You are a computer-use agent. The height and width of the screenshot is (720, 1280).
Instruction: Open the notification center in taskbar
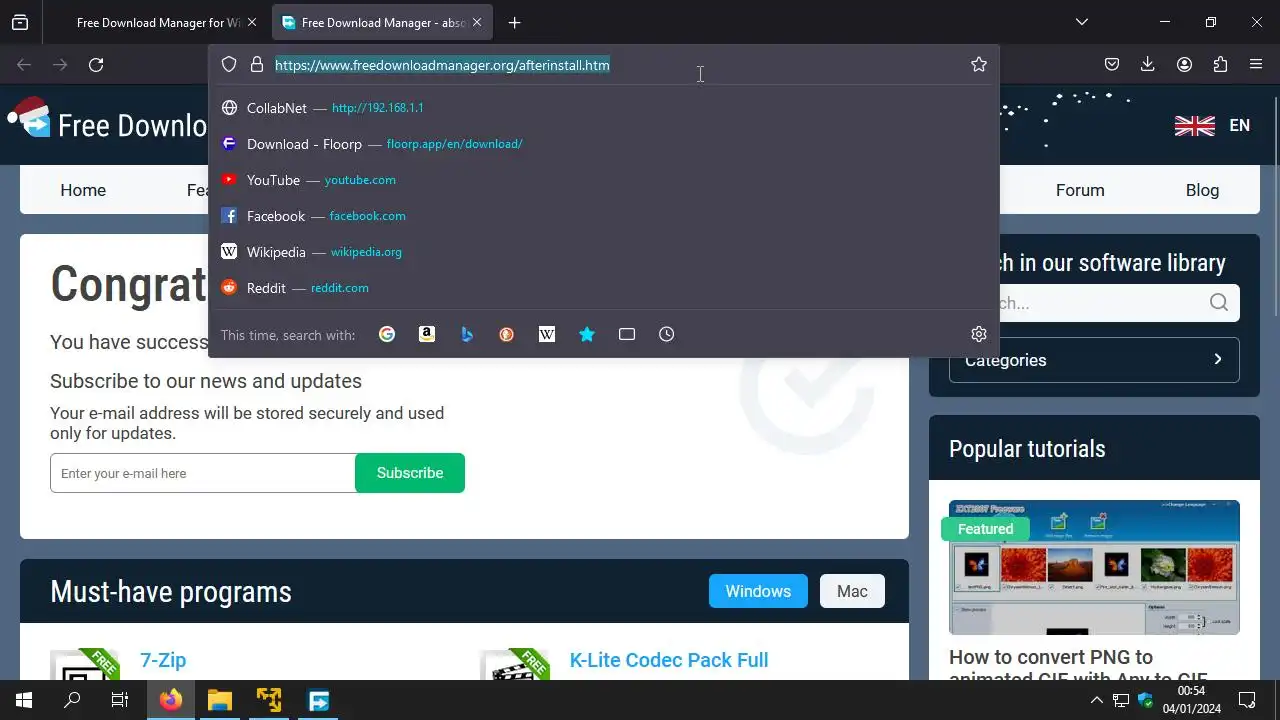click(1247, 700)
